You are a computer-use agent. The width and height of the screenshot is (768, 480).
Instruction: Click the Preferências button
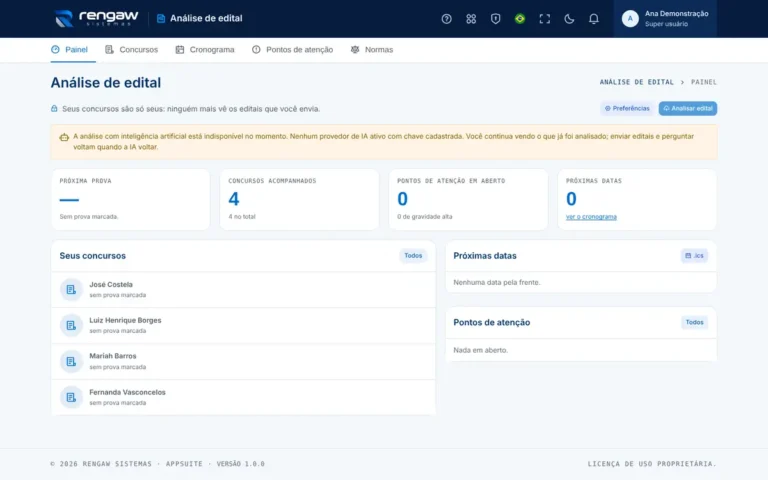[627, 108]
